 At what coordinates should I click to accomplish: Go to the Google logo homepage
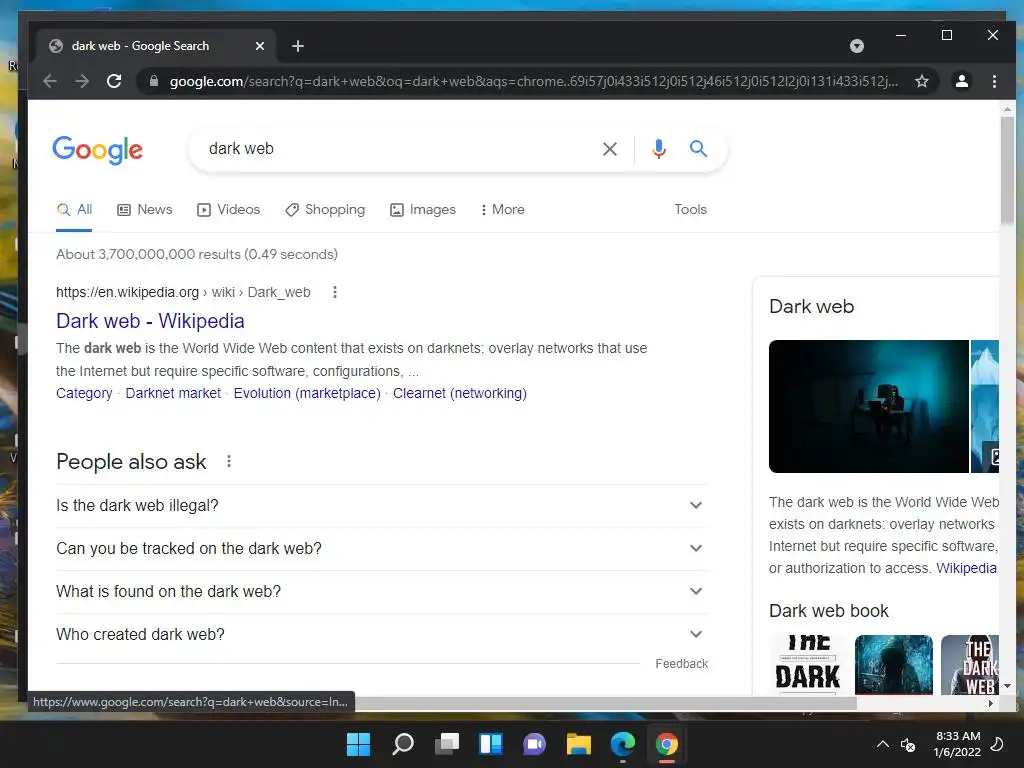pos(97,150)
